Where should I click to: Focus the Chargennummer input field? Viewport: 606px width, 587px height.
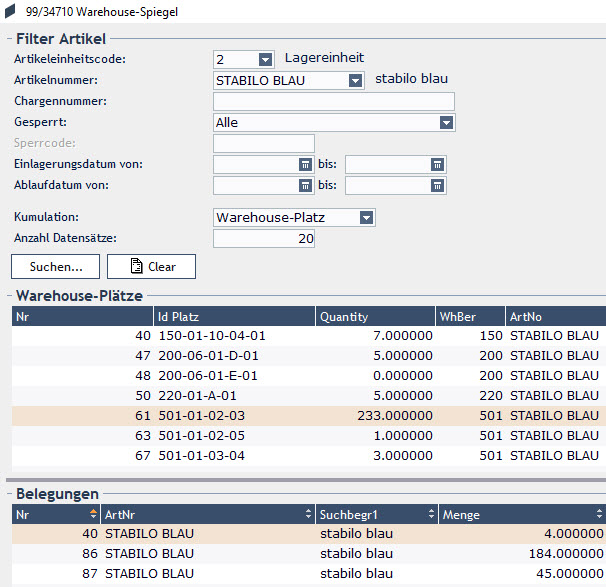click(x=334, y=102)
